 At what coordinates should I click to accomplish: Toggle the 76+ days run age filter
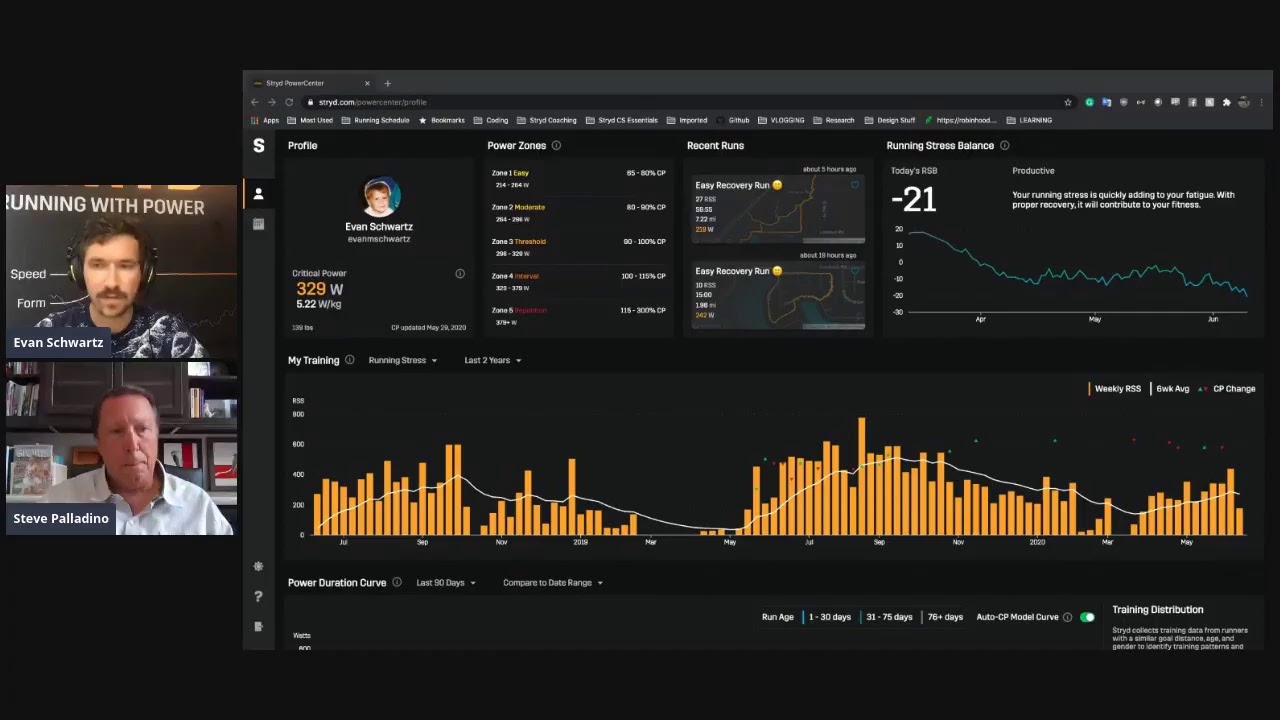click(943, 617)
